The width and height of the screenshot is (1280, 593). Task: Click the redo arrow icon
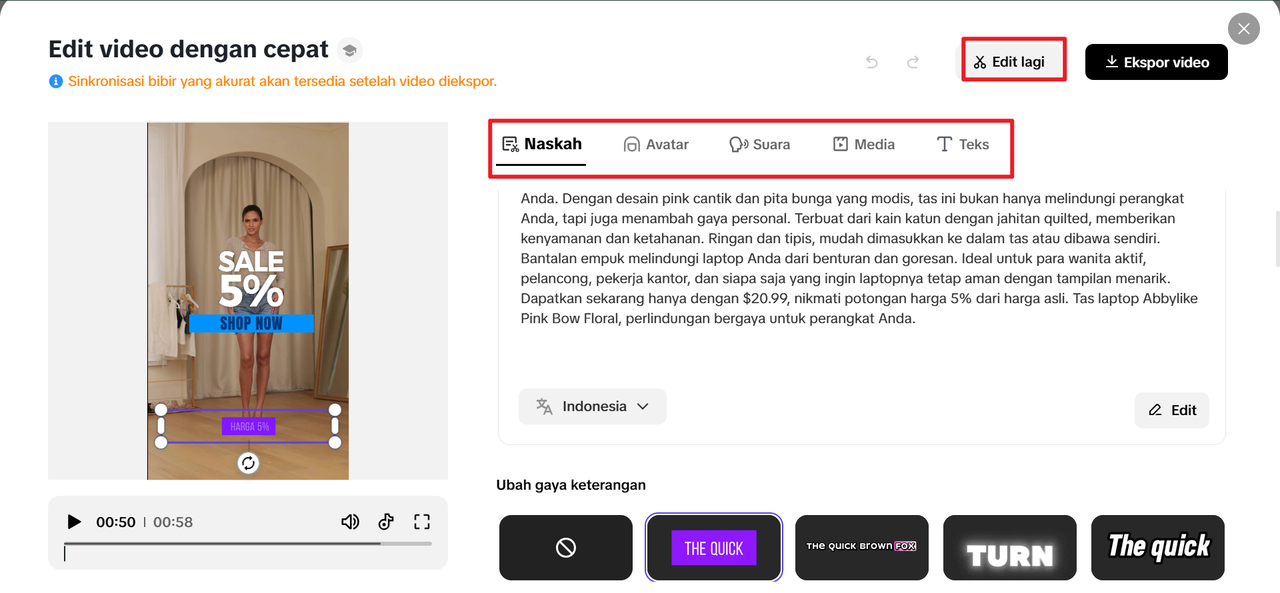[913, 62]
